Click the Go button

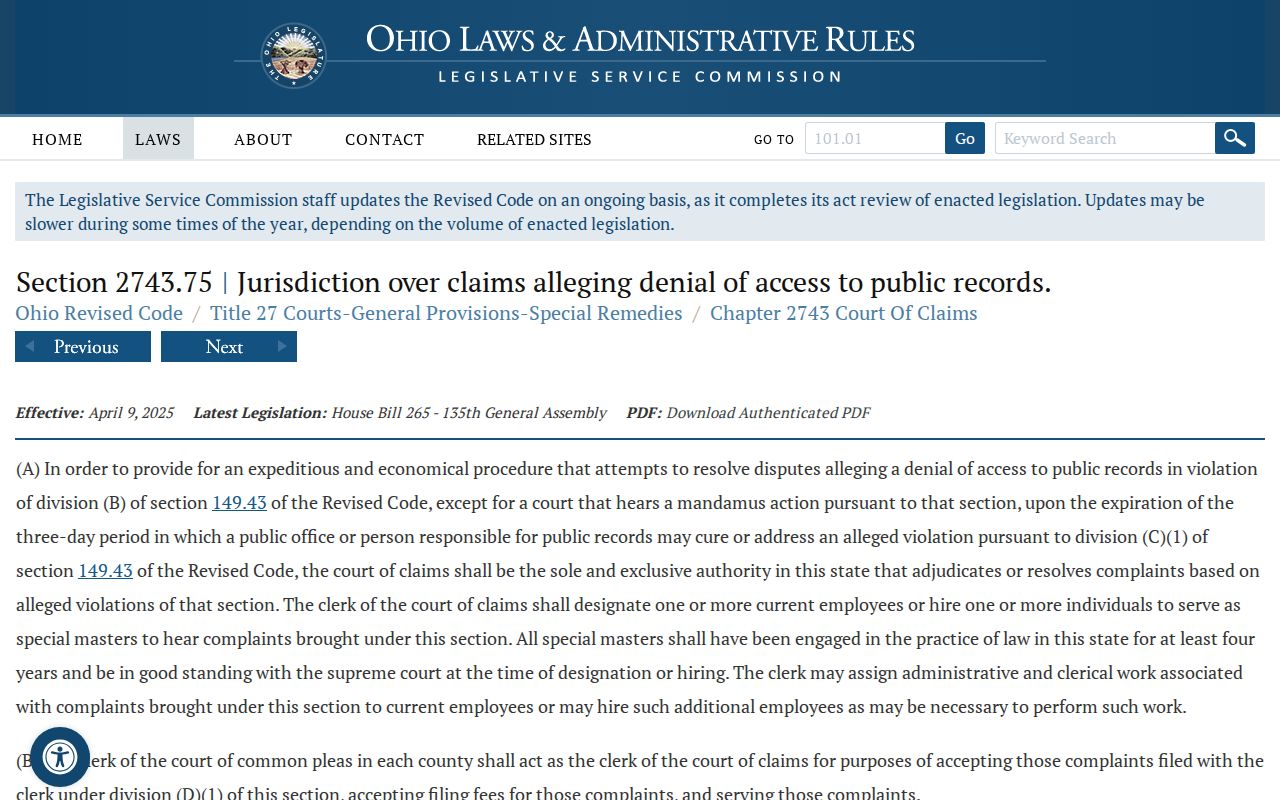click(x=965, y=138)
